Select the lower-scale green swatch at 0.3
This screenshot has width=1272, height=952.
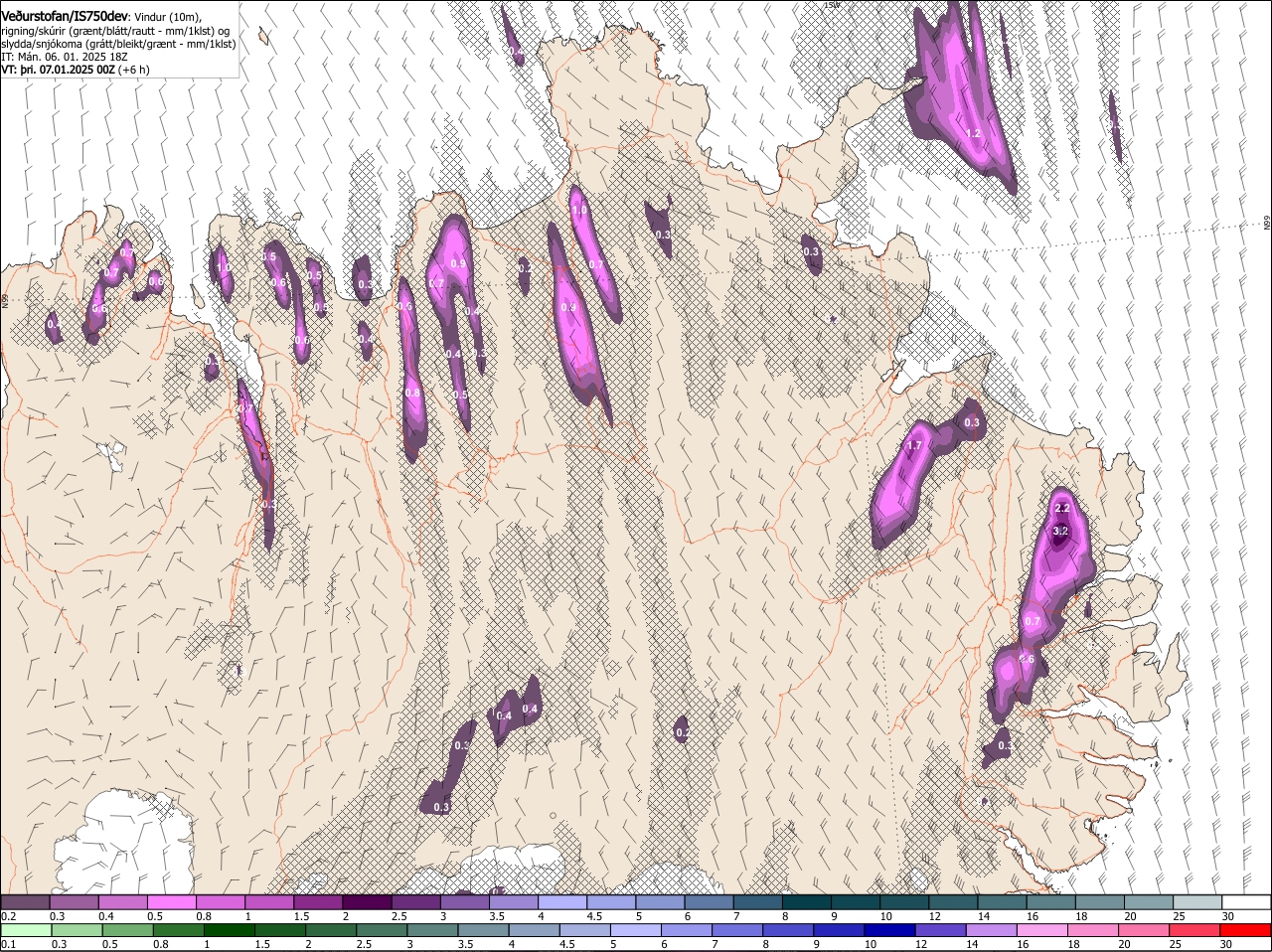coord(75,930)
